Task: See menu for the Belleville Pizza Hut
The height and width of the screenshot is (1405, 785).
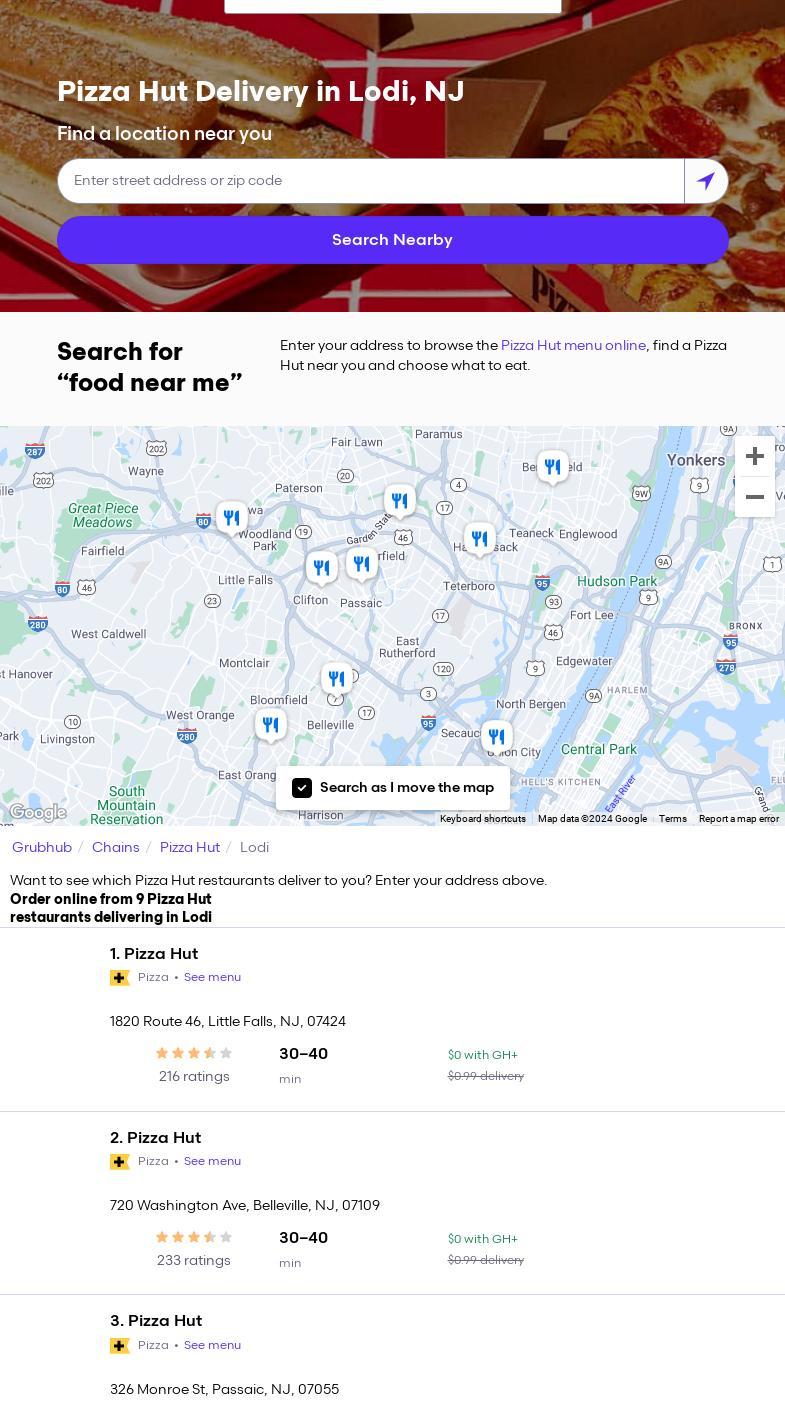Action: 212,1161
